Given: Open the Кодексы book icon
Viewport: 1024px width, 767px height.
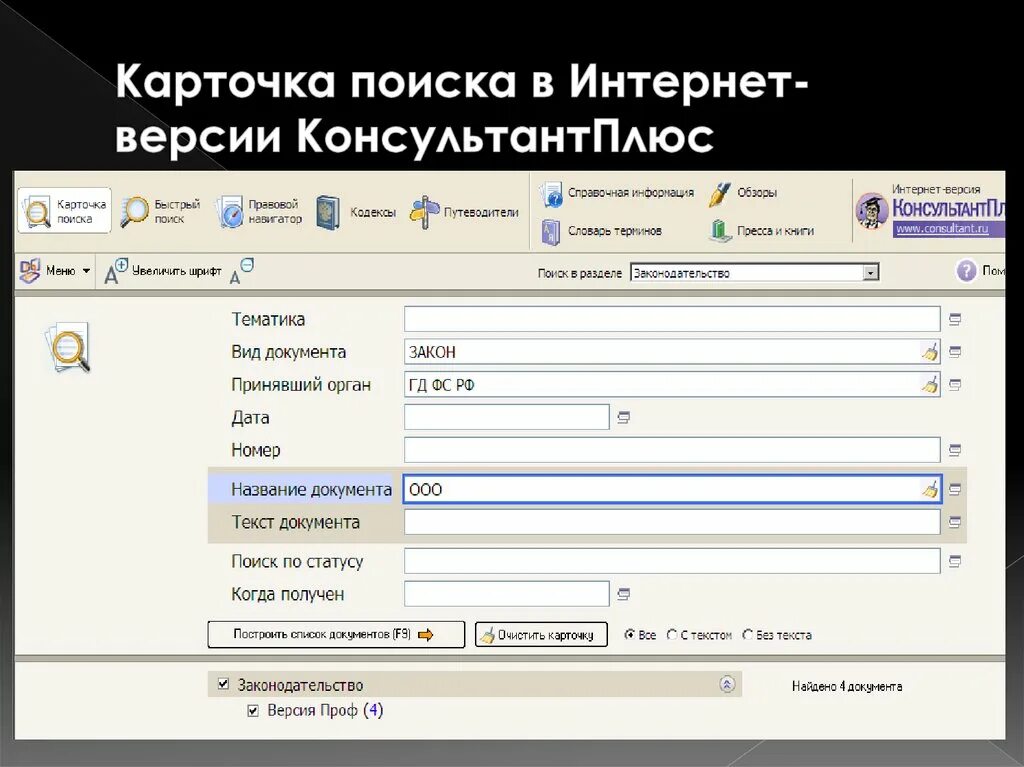Looking at the screenshot, I should (x=328, y=212).
